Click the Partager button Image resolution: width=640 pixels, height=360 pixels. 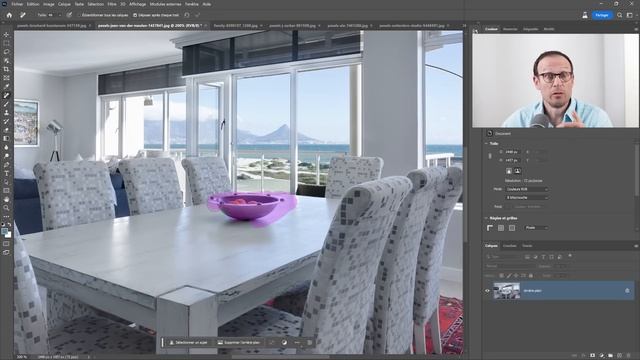[x=602, y=15]
